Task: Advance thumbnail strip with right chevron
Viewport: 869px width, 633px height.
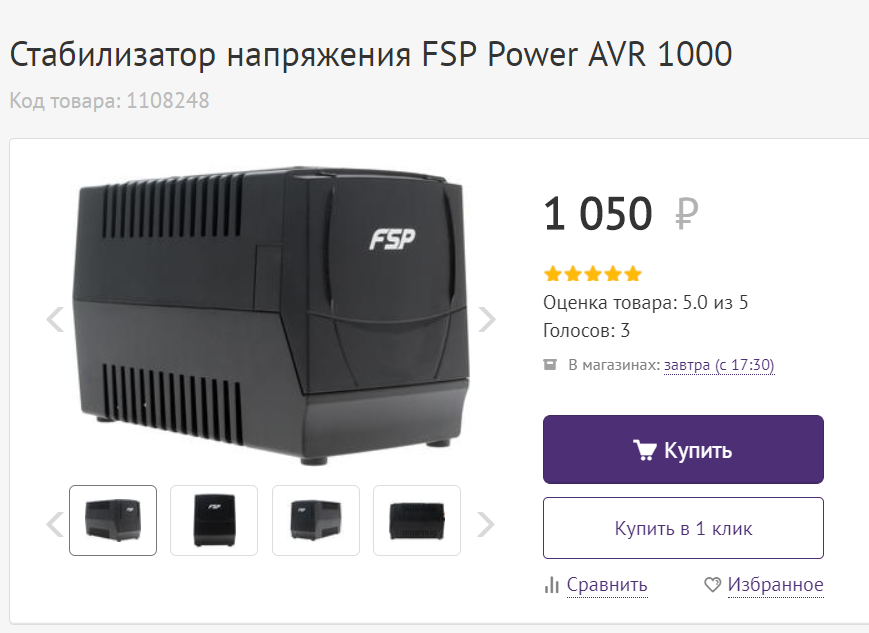Action: coord(485,524)
